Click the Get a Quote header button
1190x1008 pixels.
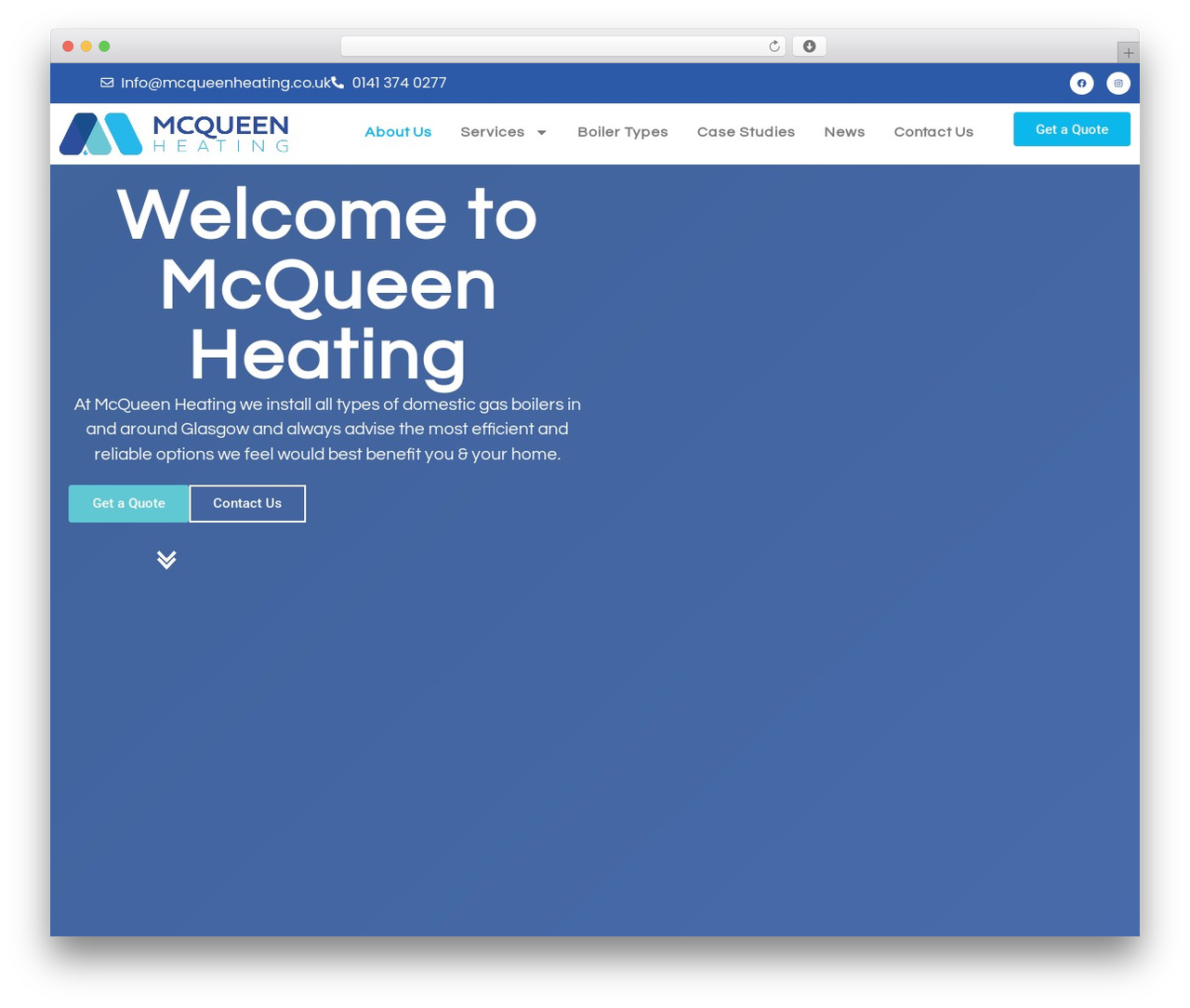point(1072,129)
